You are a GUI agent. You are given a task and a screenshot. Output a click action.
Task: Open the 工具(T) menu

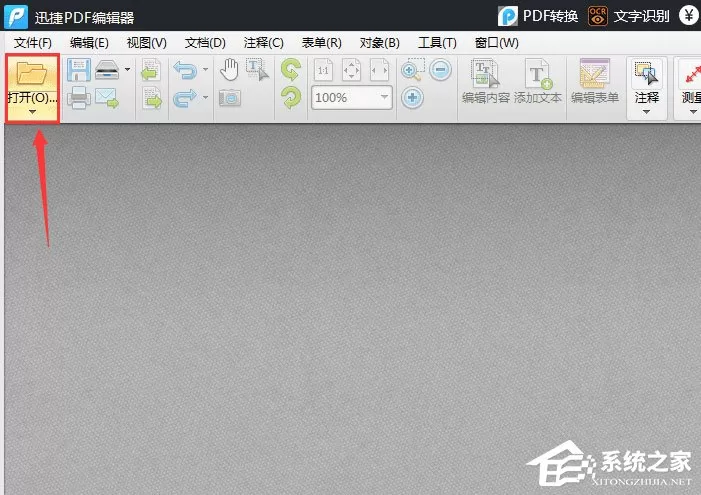click(x=437, y=42)
